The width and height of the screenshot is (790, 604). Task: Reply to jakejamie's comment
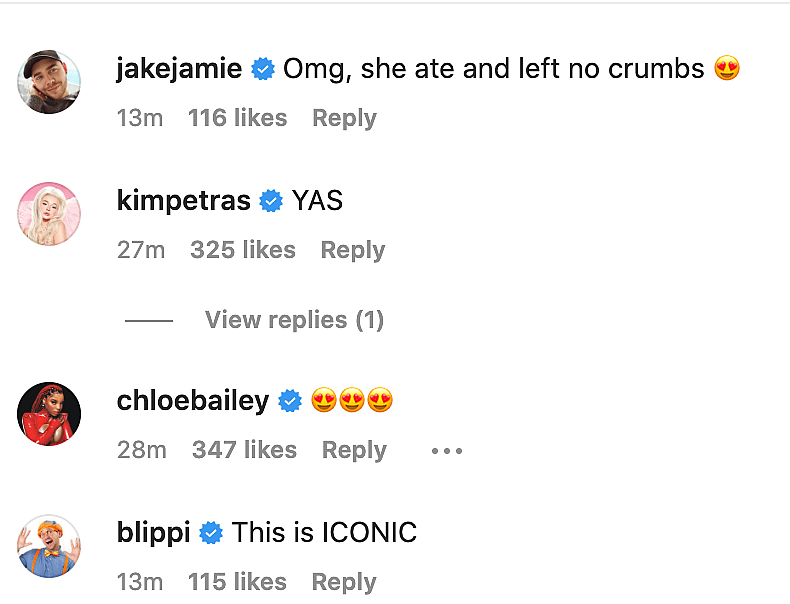[x=344, y=118]
